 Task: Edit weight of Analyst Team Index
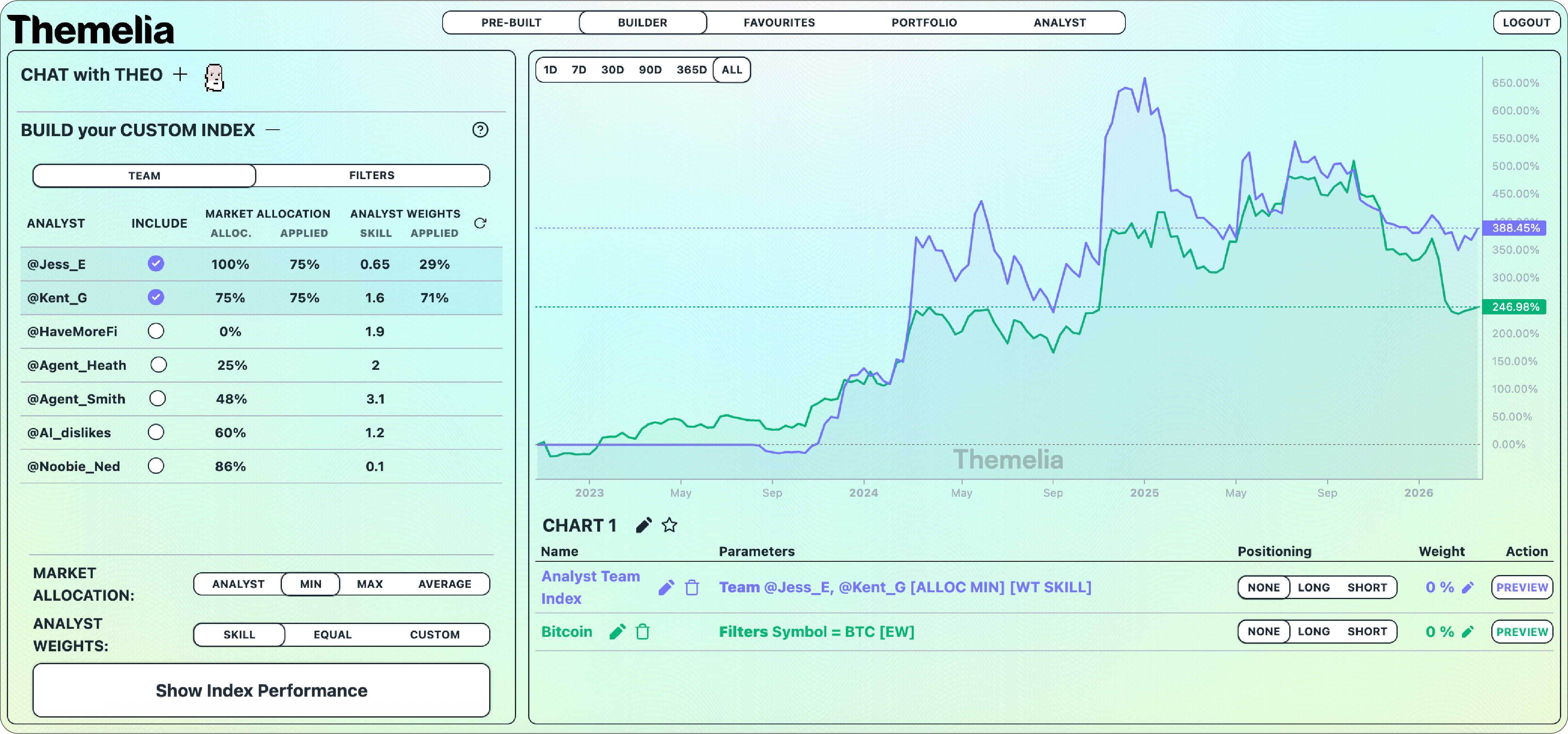coord(1468,587)
